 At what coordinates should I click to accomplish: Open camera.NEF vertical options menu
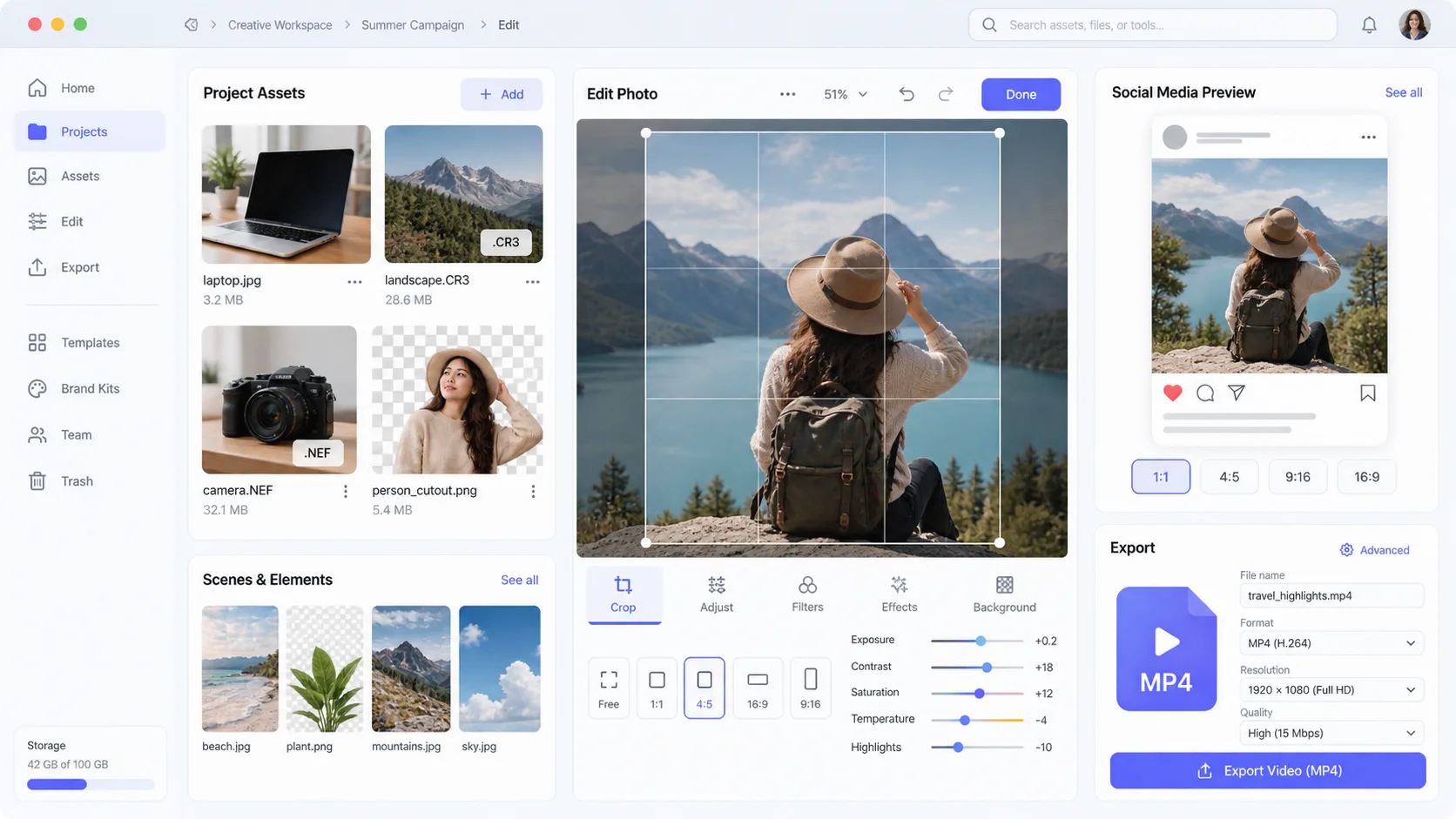(346, 492)
